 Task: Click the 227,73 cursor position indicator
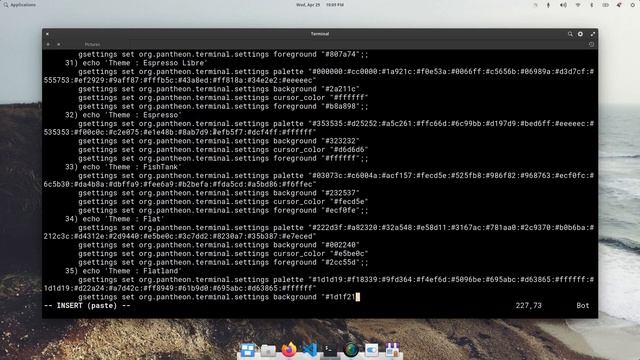(x=529, y=306)
